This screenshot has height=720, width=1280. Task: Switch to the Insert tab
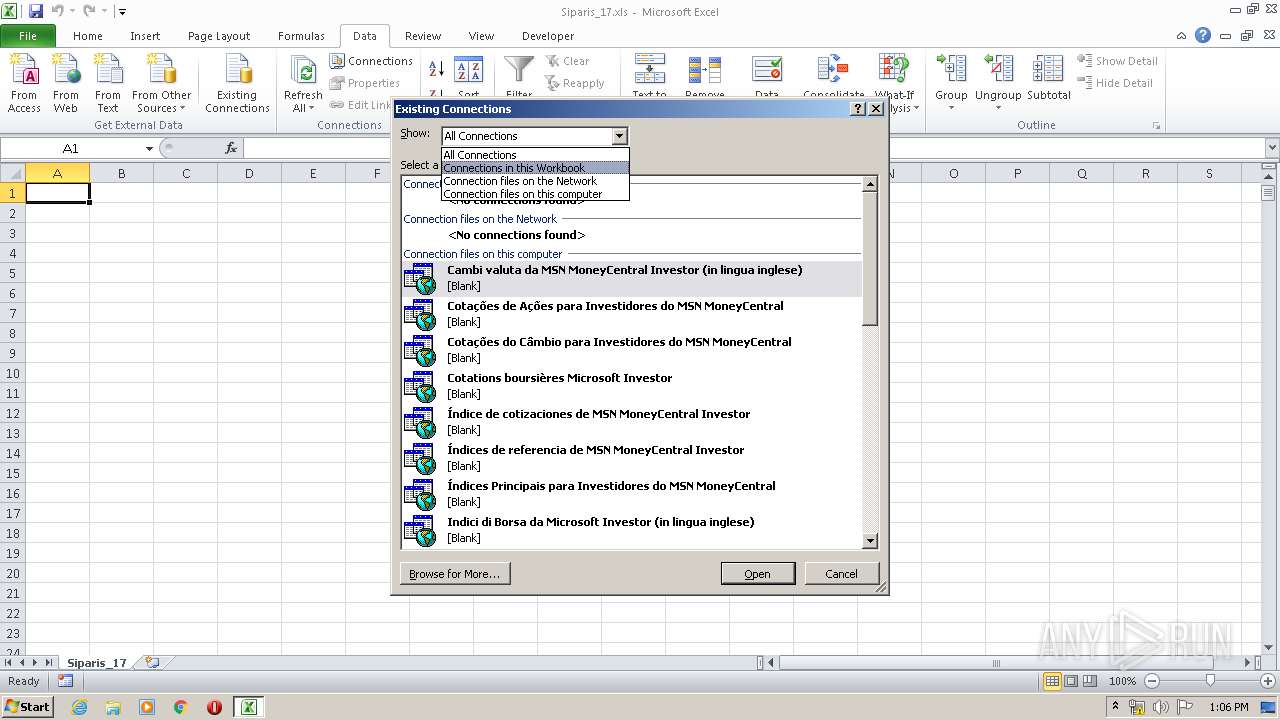coord(145,36)
